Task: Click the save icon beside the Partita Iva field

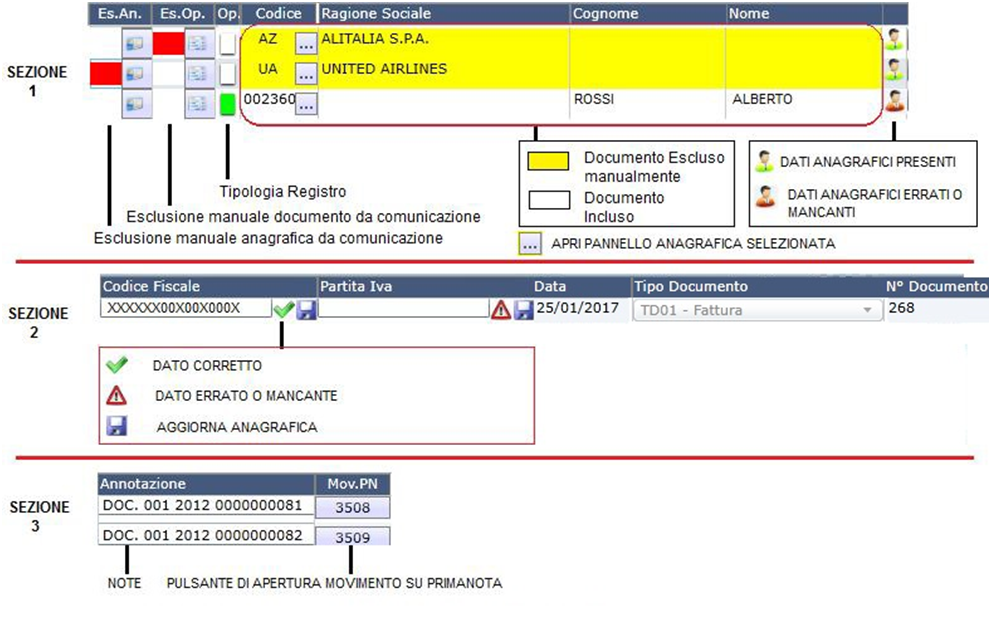Action: [523, 310]
